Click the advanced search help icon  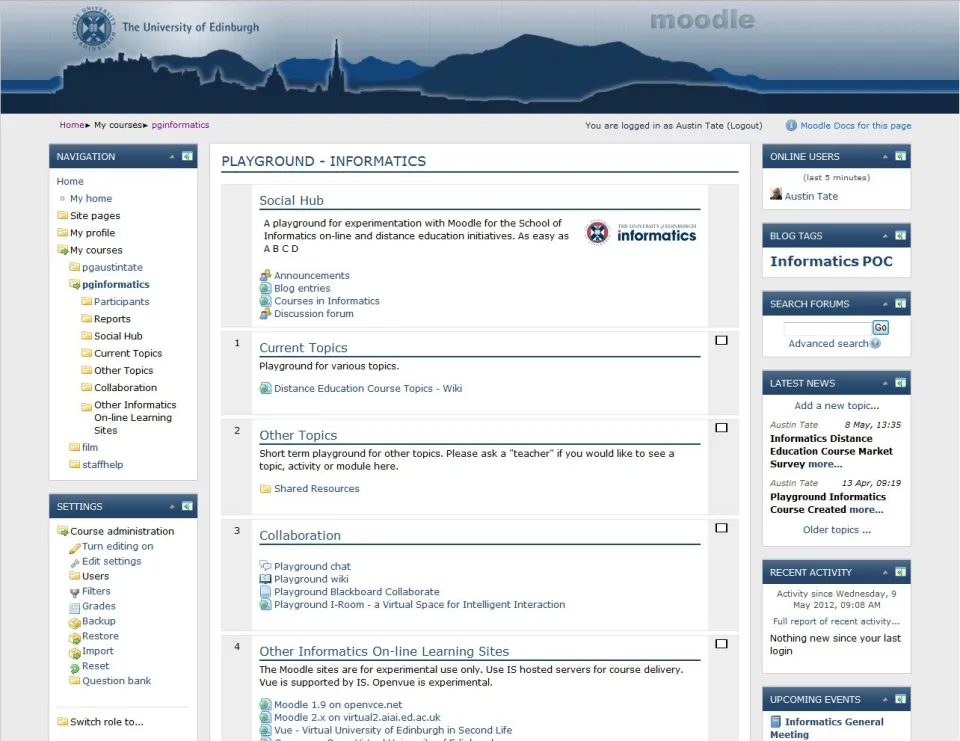(876, 344)
